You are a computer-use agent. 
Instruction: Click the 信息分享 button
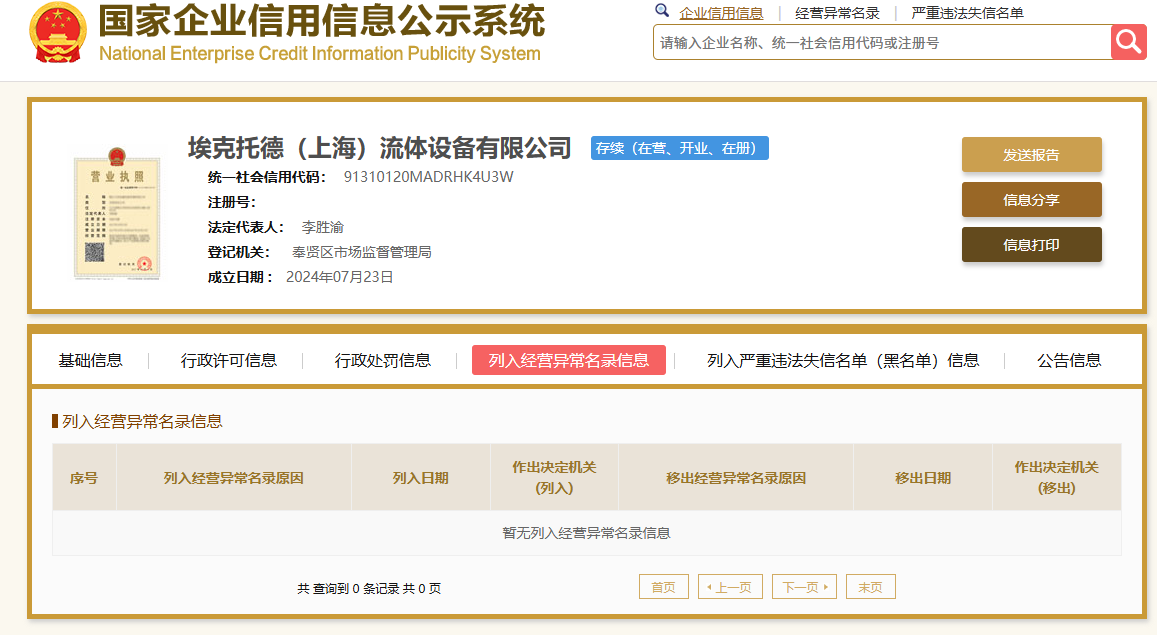(x=1032, y=200)
